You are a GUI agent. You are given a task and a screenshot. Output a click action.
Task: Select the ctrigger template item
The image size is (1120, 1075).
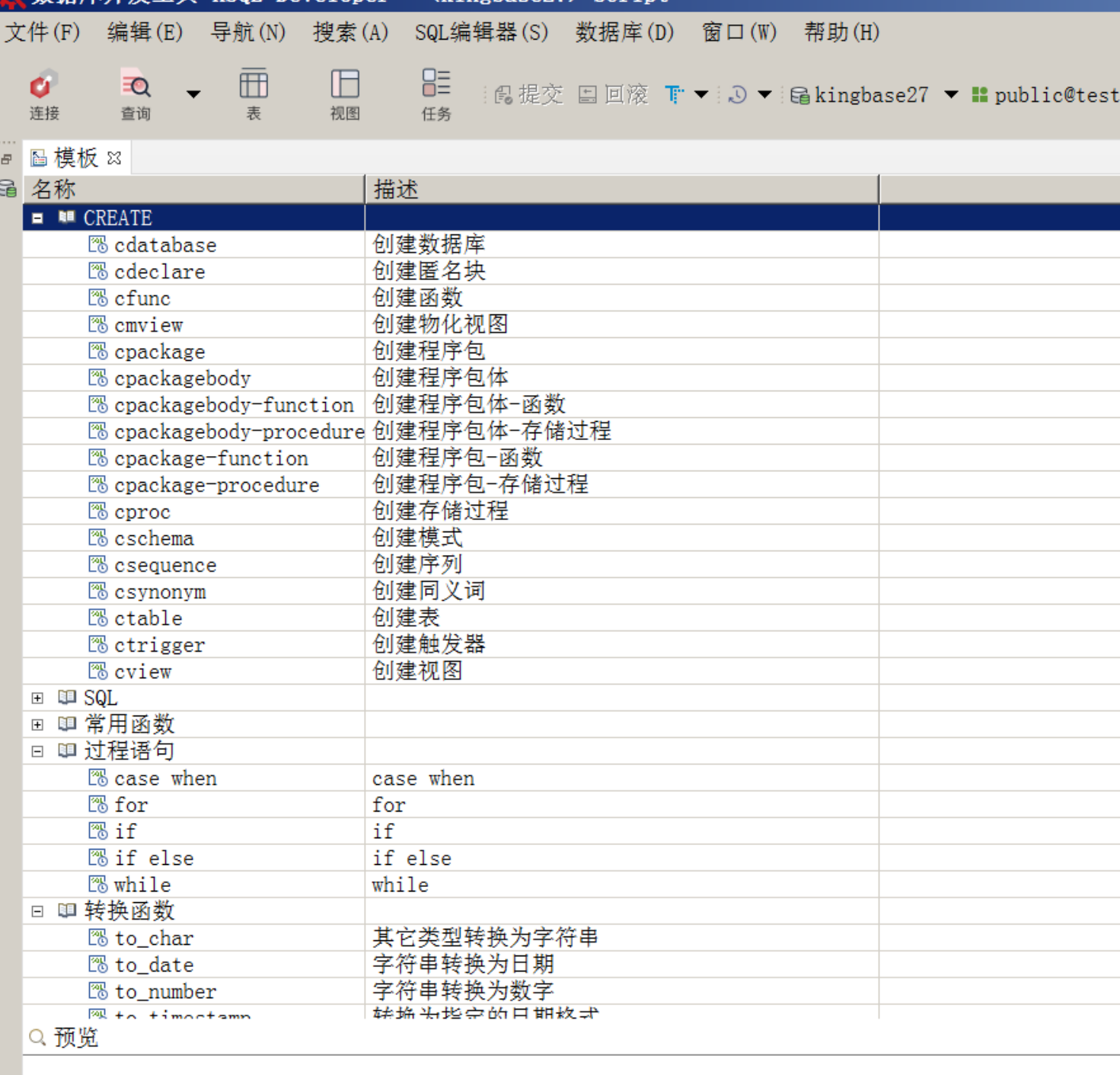coord(159,646)
